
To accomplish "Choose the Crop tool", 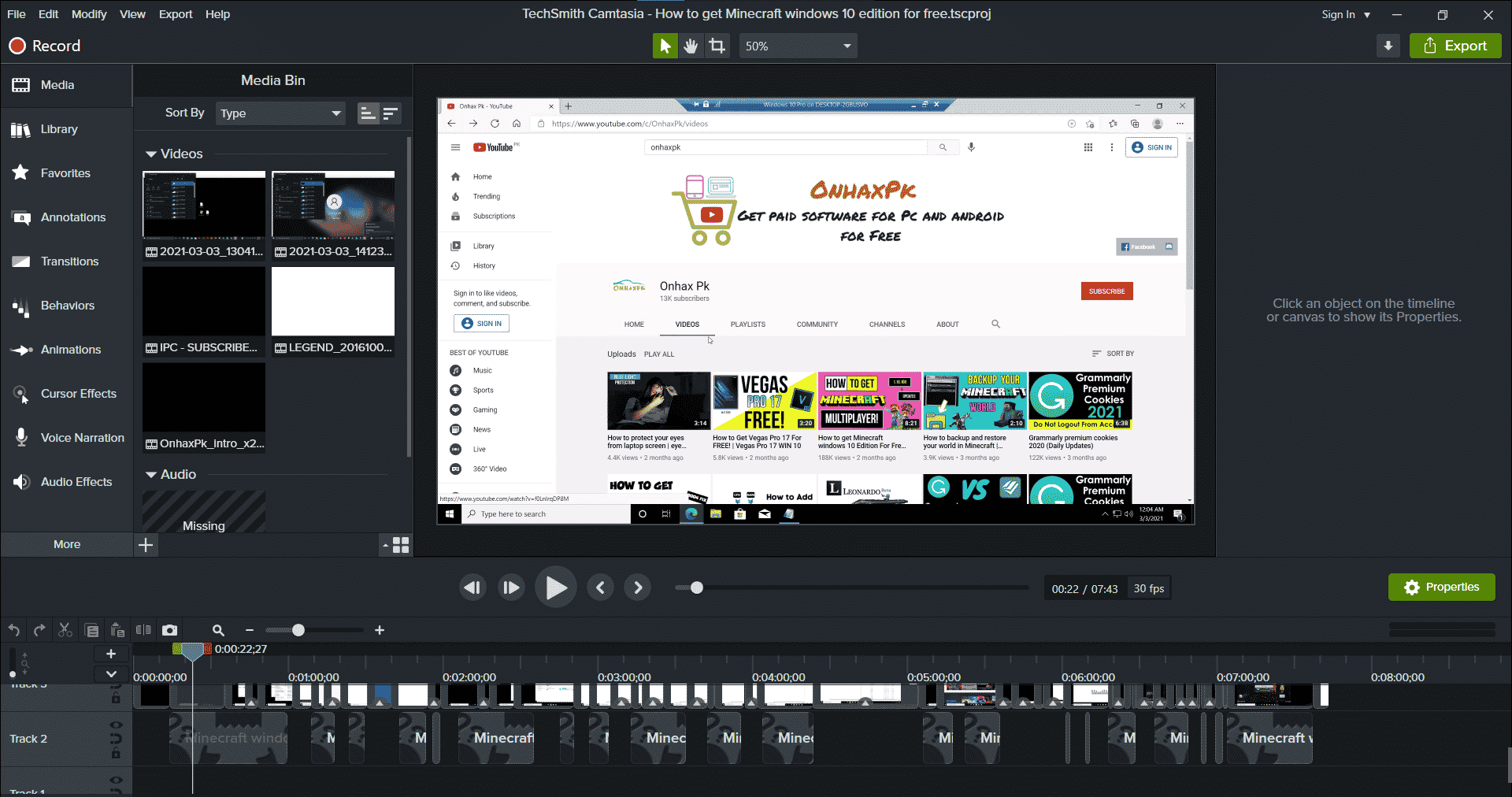I will (x=717, y=46).
